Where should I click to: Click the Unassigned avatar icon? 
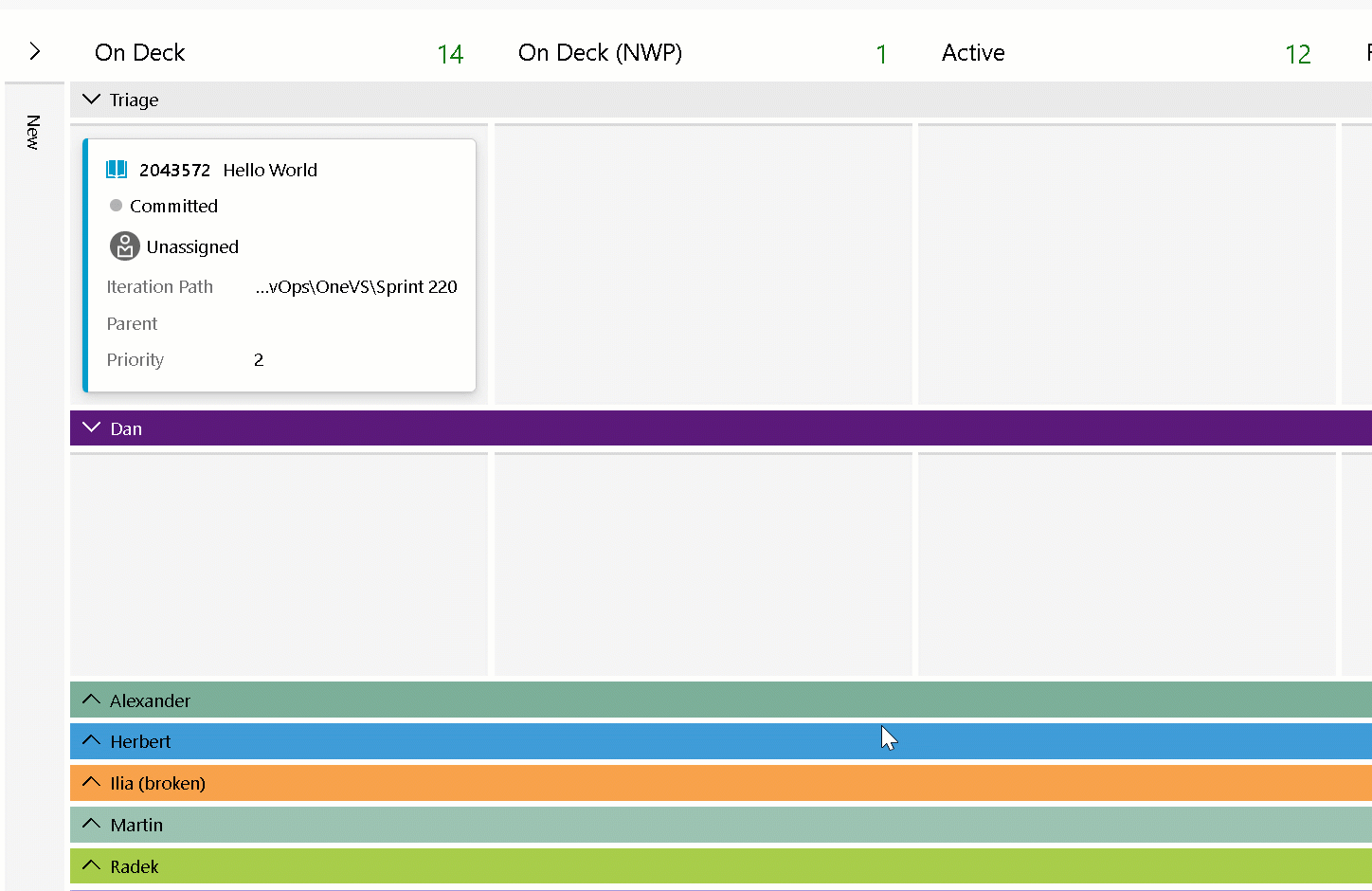(x=124, y=246)
